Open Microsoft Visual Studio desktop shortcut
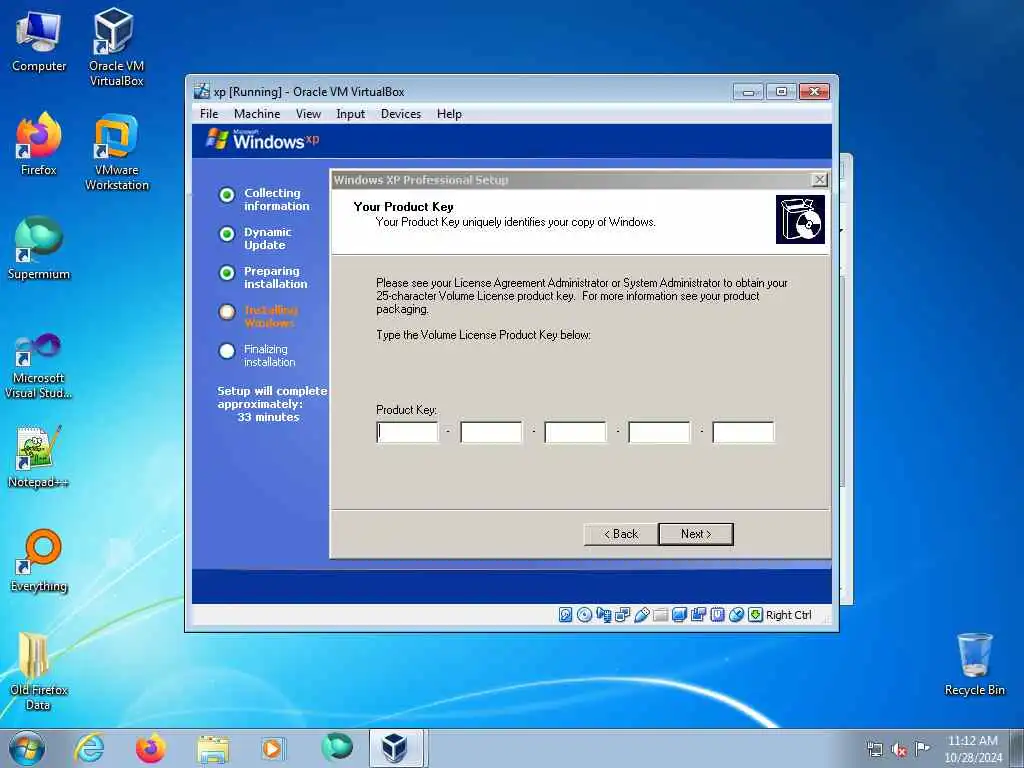Screen dimensions: 1024x768 pyautogui.click(x=39, y=366)
